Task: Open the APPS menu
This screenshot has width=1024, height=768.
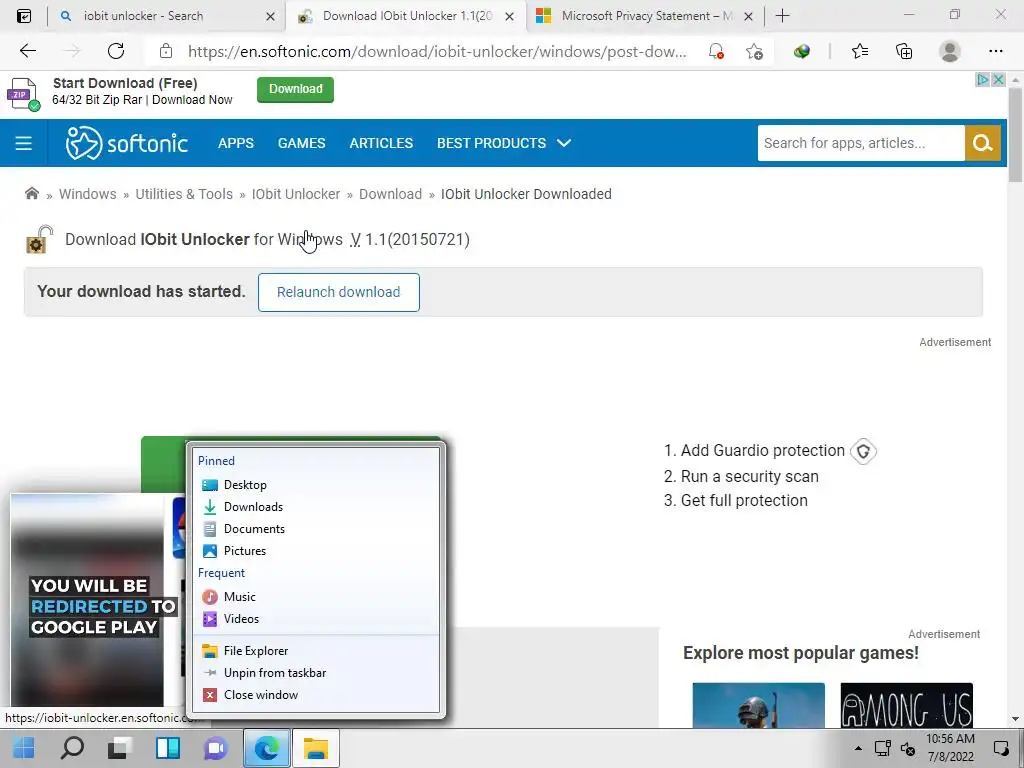Action: 236,143
